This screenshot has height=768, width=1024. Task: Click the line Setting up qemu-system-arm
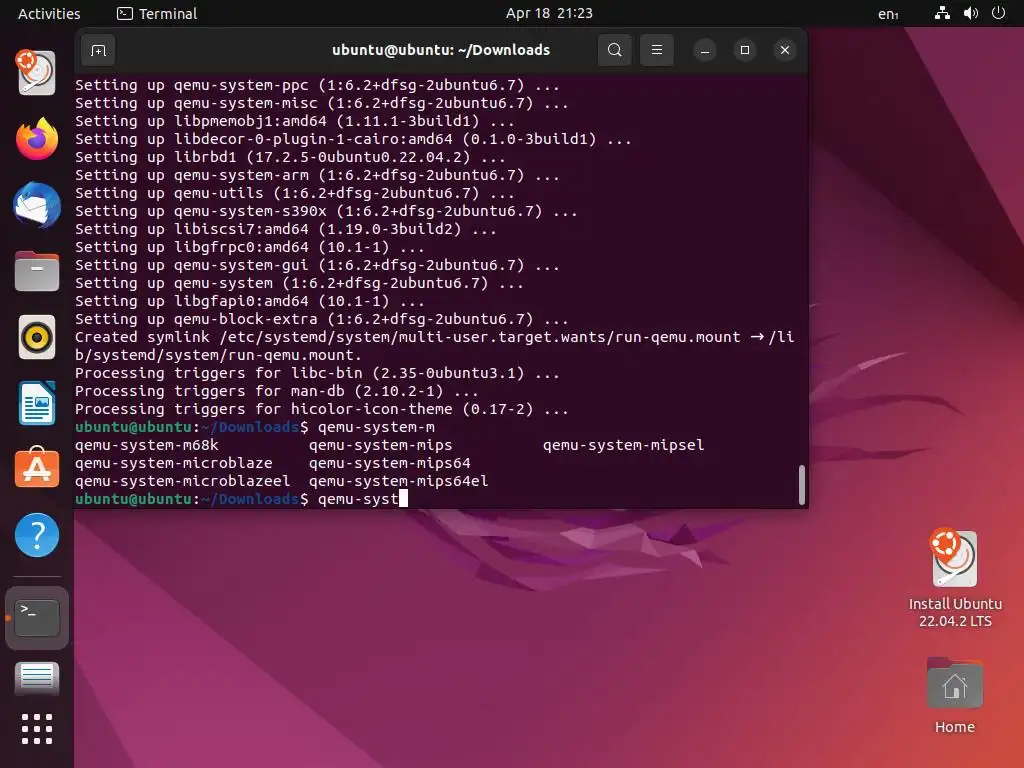tap(317, 176)
